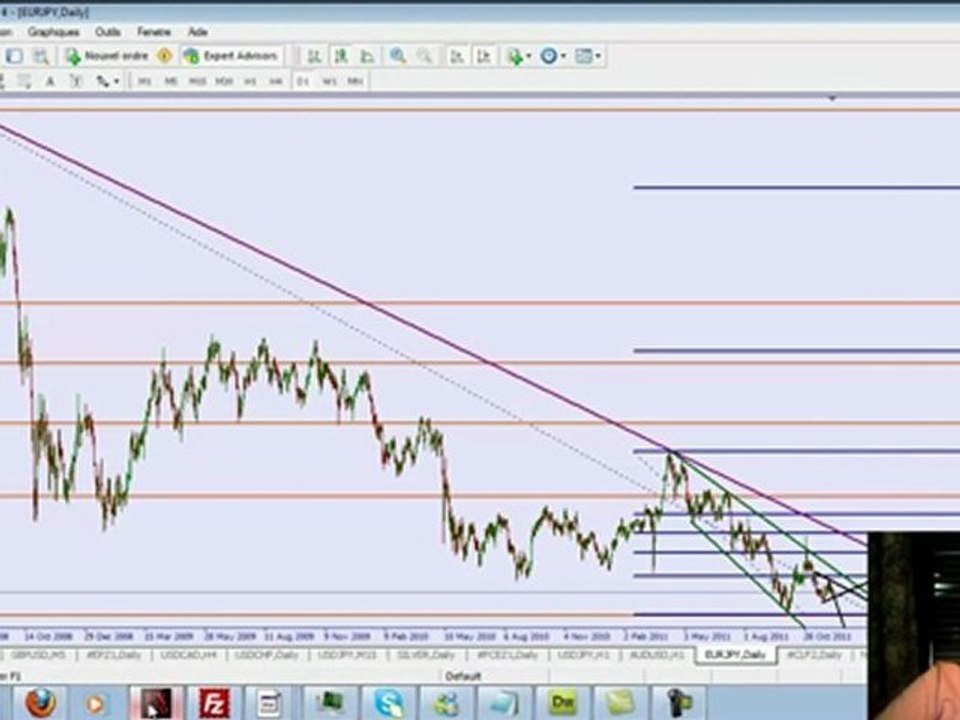Open the AUDUSD,H1 chart tab
The image size is (960, 720).
pyautogui.click(x=658, y=655)
